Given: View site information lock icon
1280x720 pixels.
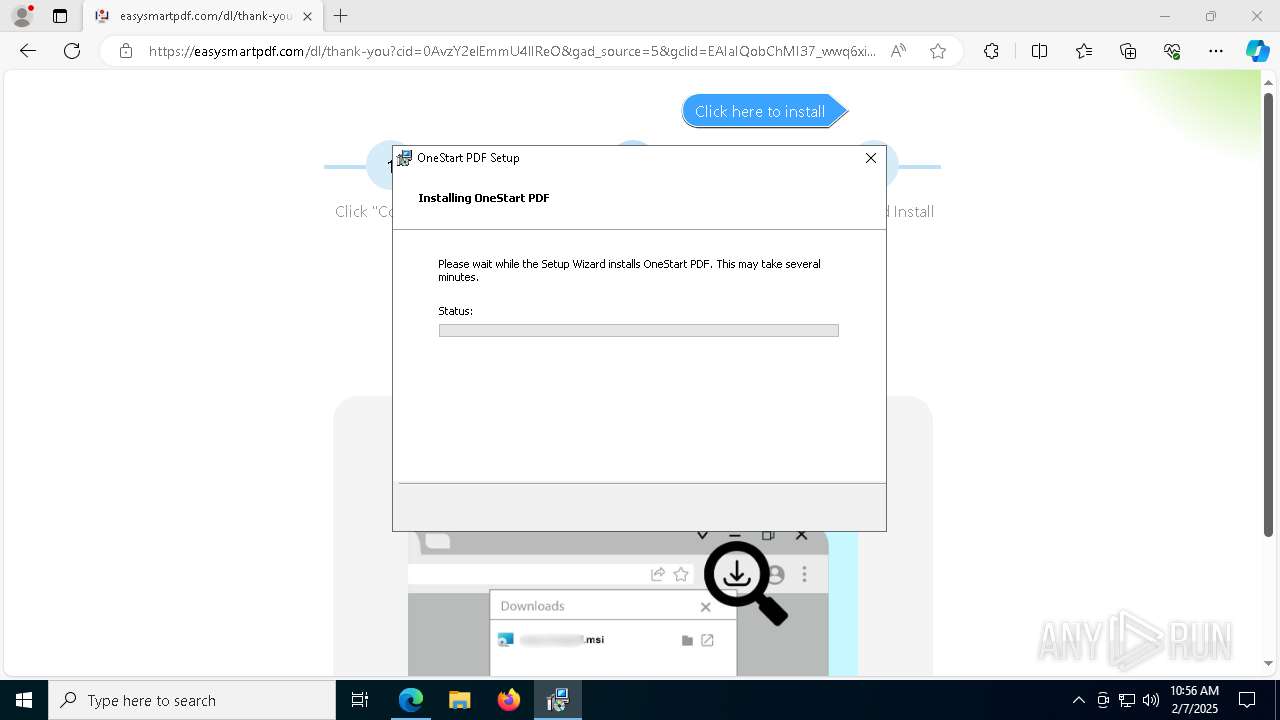Looking at the screenshot, I should point(126,51).
